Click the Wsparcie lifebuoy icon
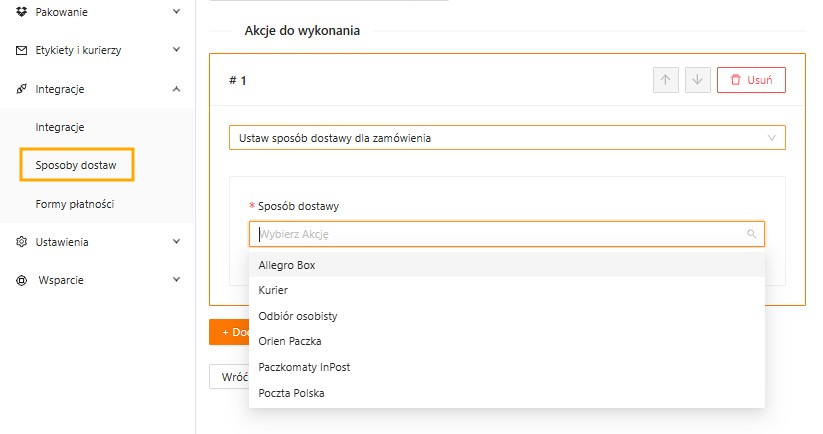Screen dimensions: 823x434 point(22,280)
